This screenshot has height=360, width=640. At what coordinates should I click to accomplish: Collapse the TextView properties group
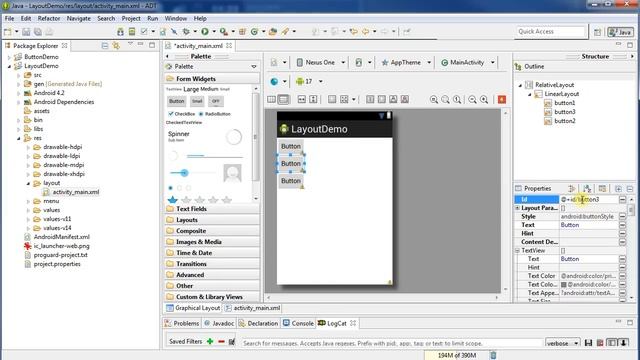[517, 251]
